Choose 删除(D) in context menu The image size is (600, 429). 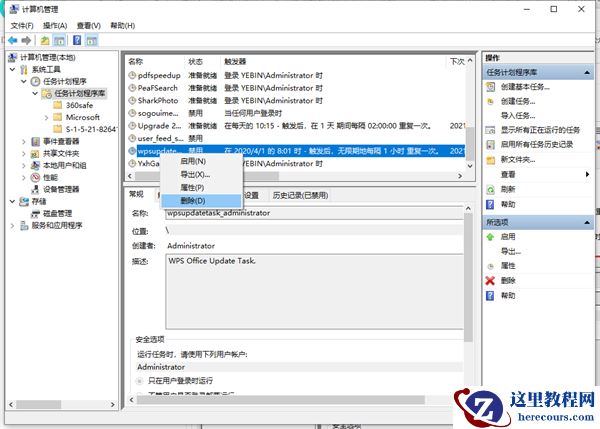click(201, 201)
